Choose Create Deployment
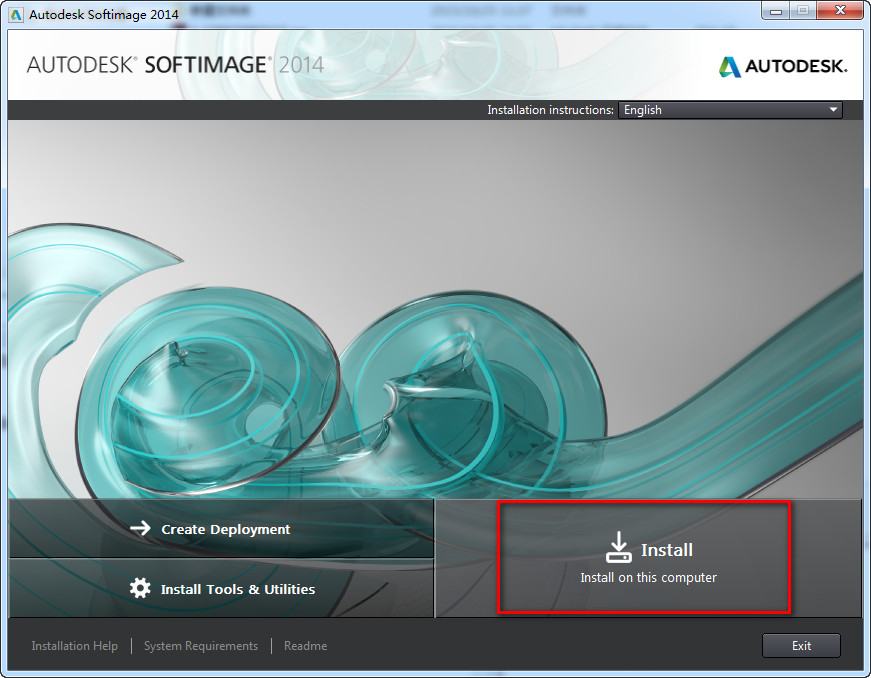Viewport: 871px width, 678px height. pos(221,529)
